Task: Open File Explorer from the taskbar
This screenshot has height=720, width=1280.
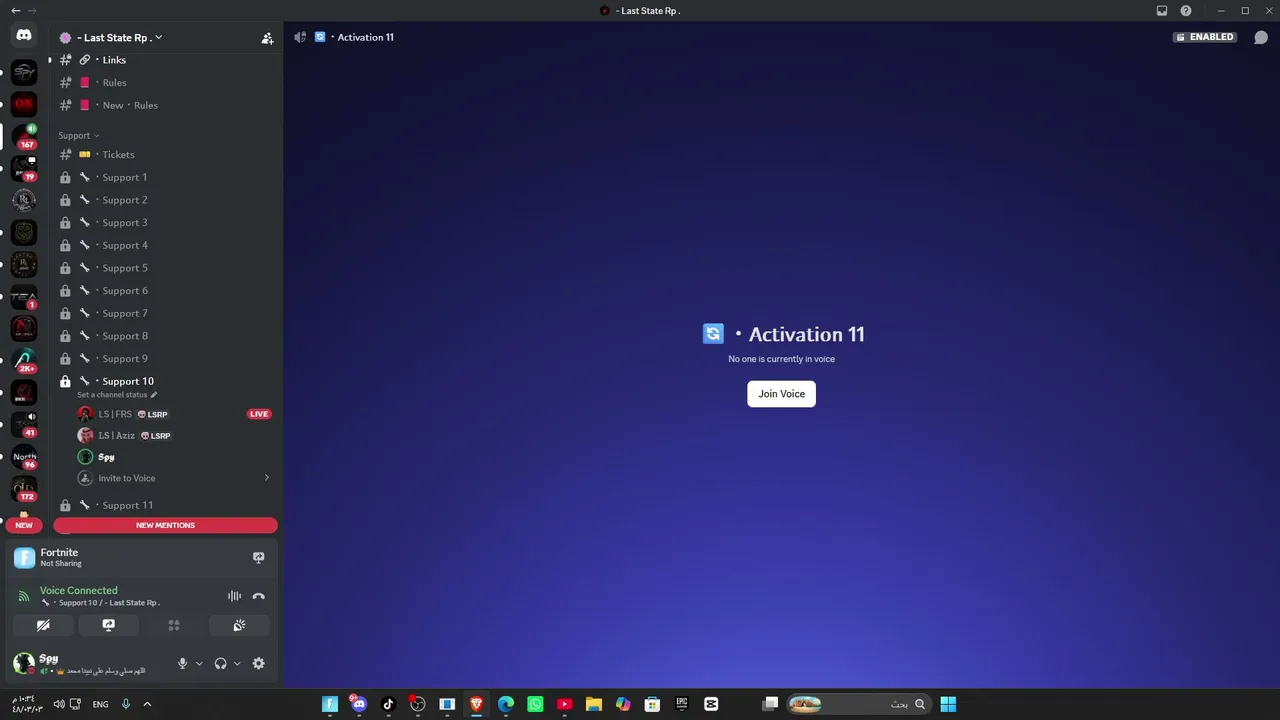Action: (x=593, y=704)
